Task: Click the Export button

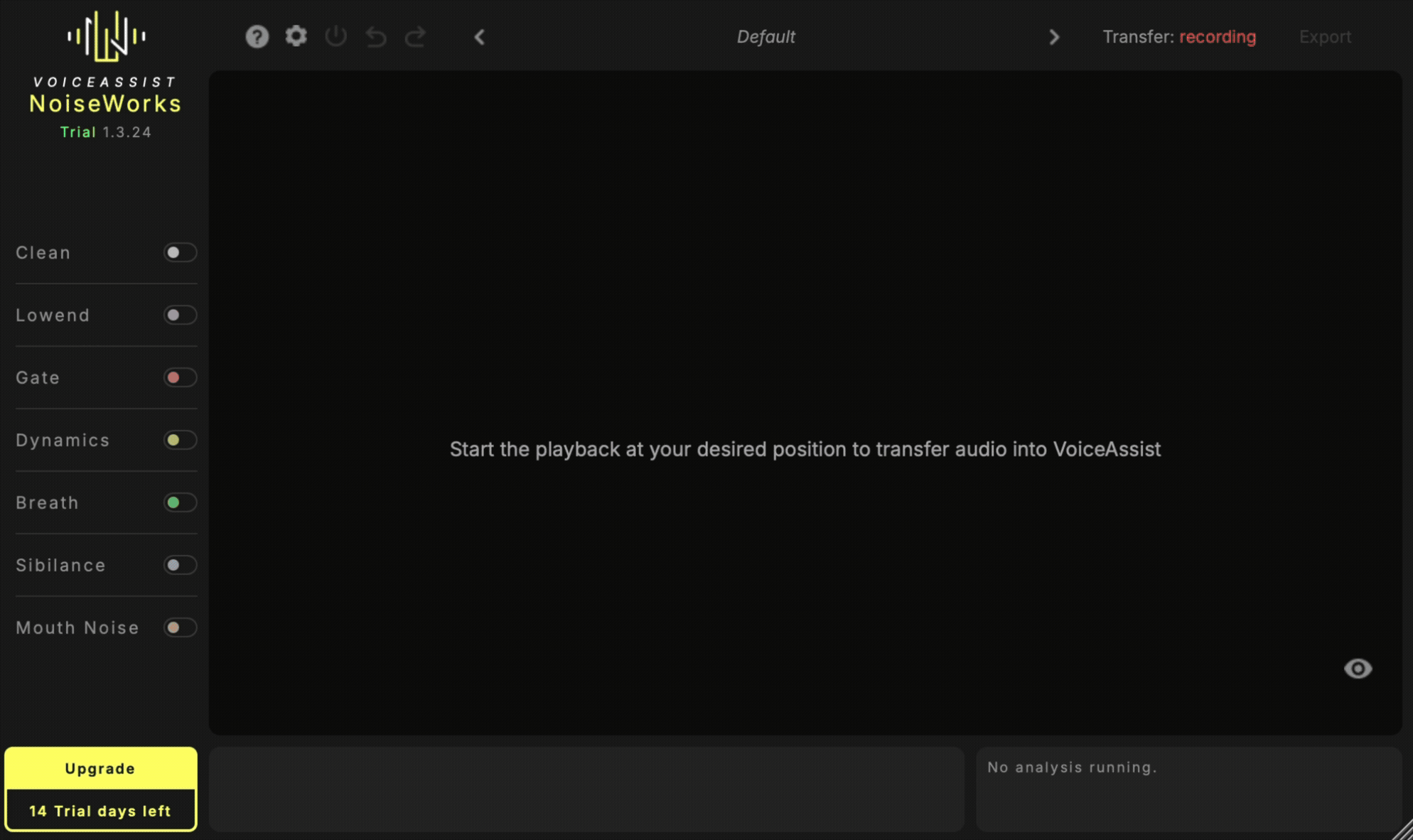Action: tap(1325, 37)
